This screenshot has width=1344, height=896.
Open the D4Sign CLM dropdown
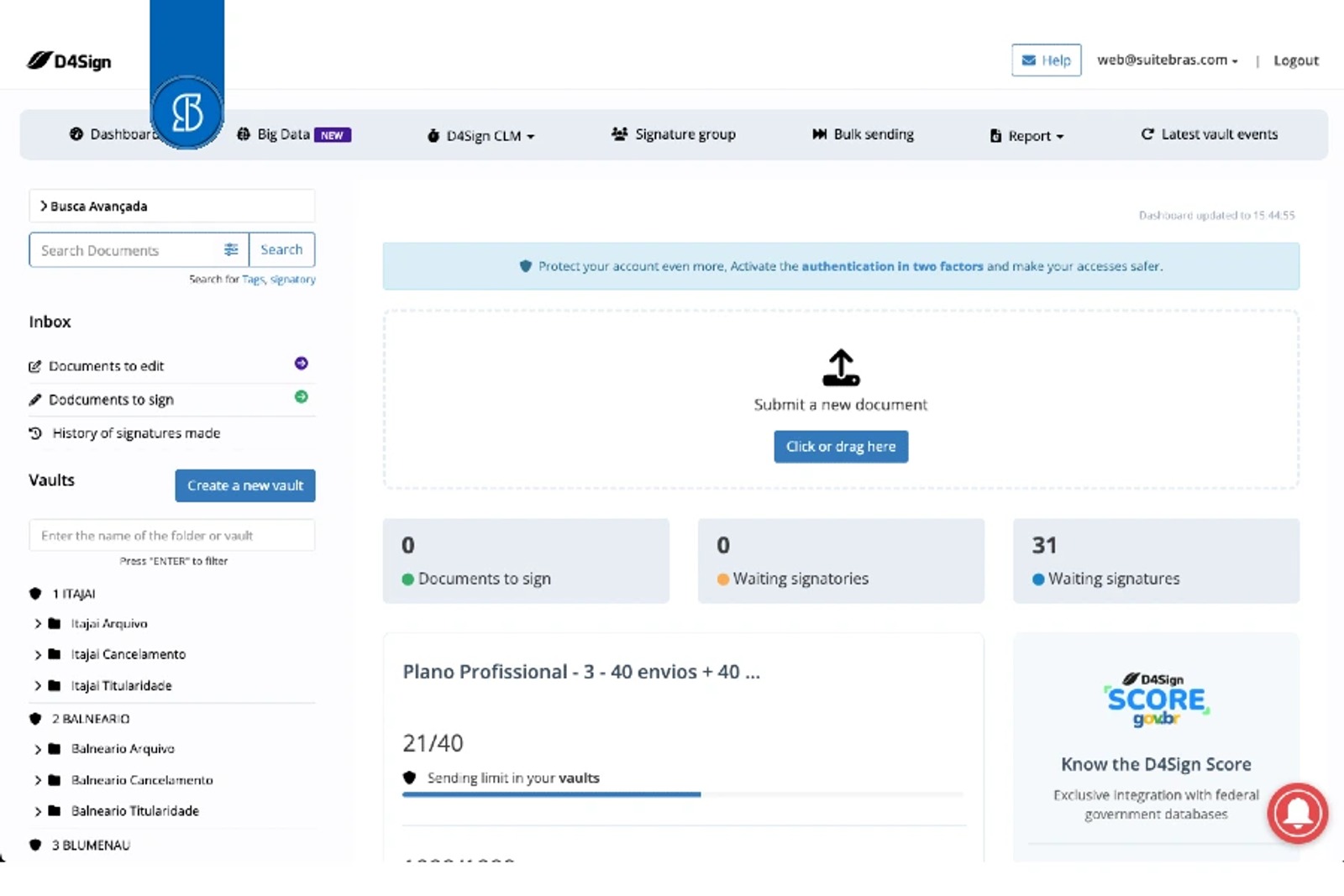(x=481, y=135)
